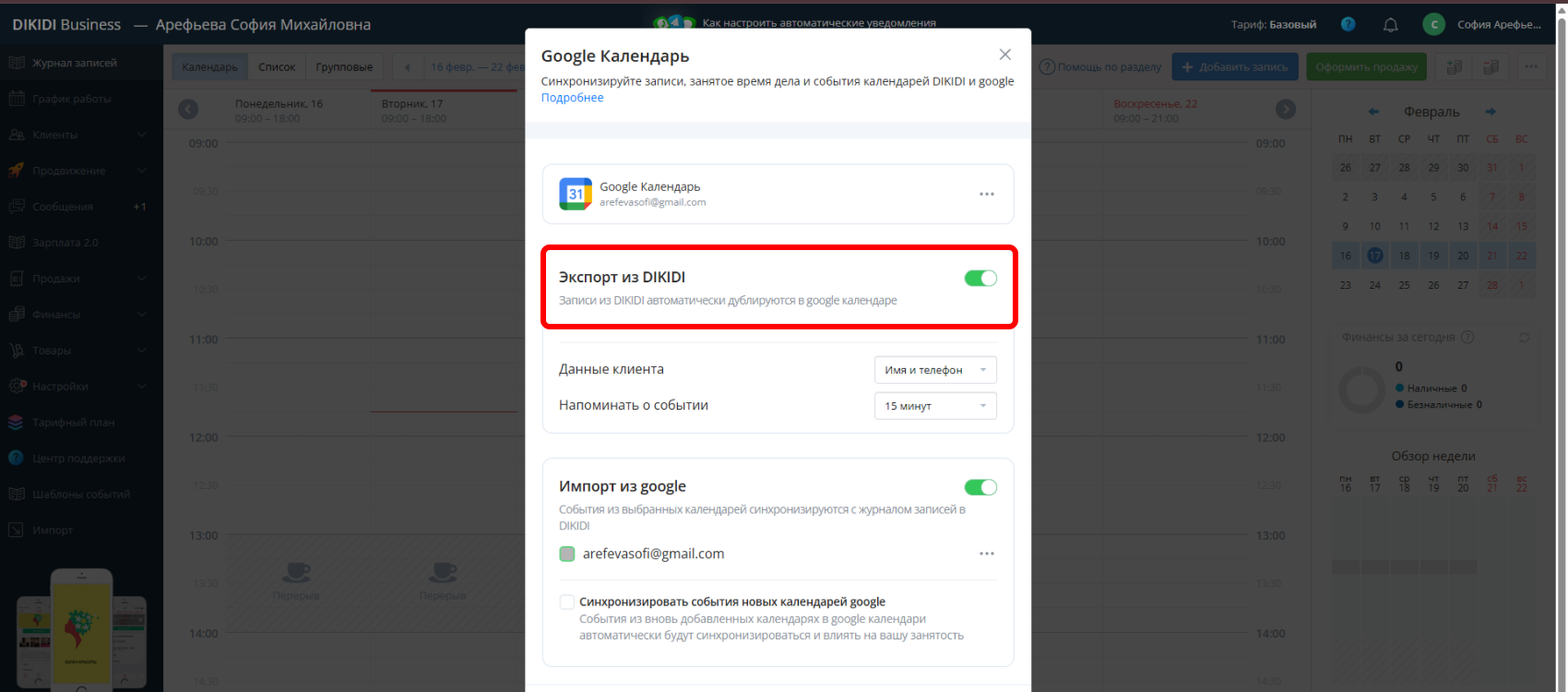Go to next week with right arrow
This screenshot has height=692, width=1568.
(1285, 110)
